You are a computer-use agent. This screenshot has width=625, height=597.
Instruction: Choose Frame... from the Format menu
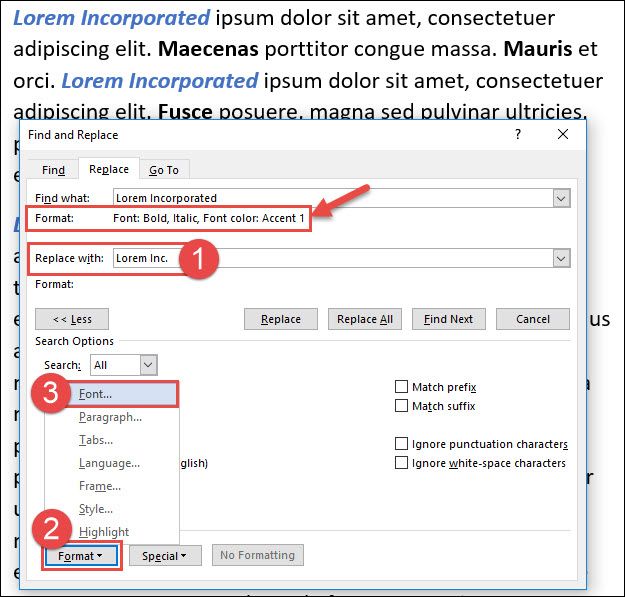point(112,486)
